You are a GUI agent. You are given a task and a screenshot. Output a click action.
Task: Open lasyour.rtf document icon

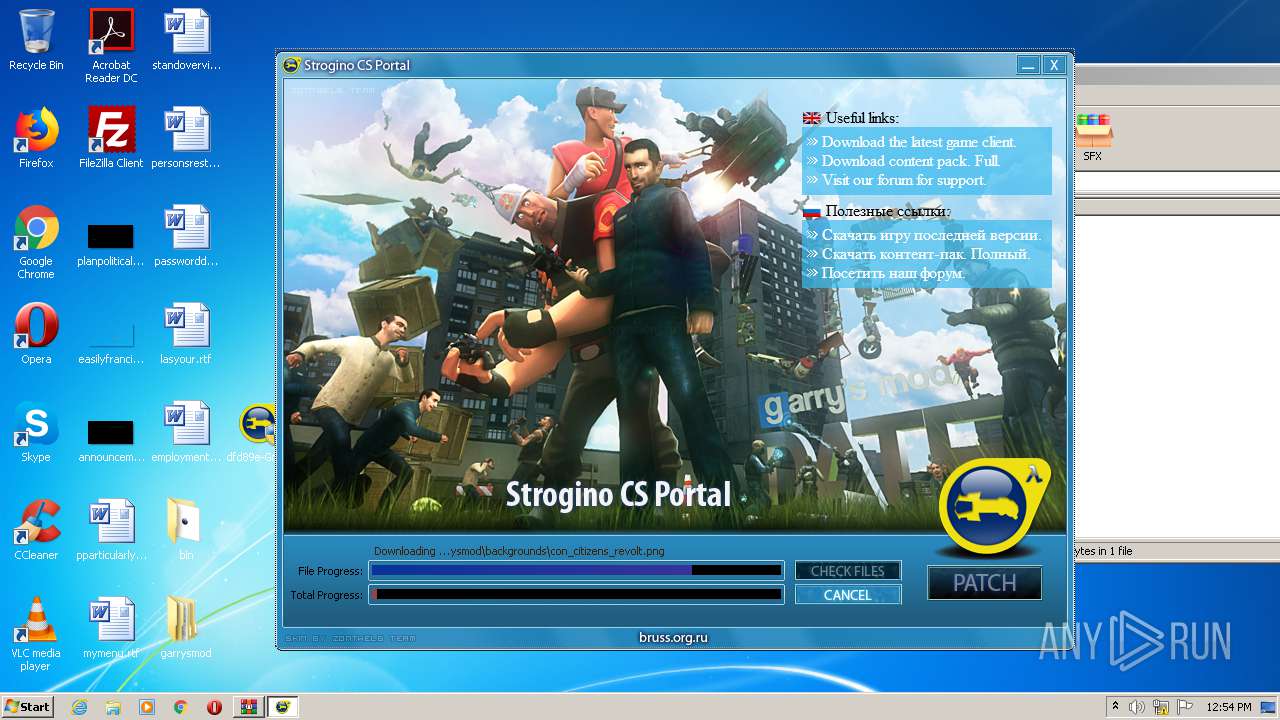point(186,334)
